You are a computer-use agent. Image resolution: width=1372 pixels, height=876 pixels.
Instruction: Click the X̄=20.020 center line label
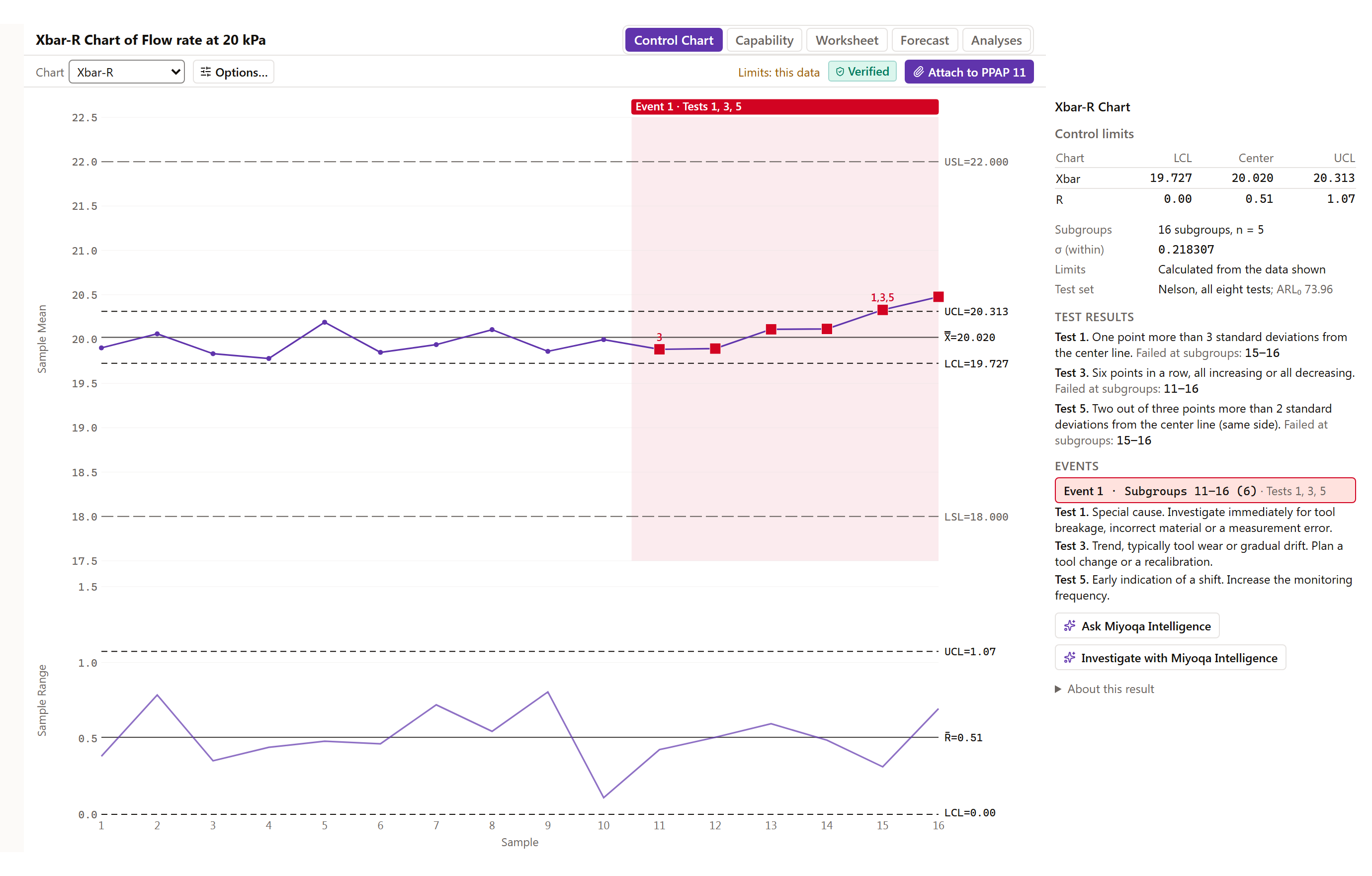coord(969,337)
